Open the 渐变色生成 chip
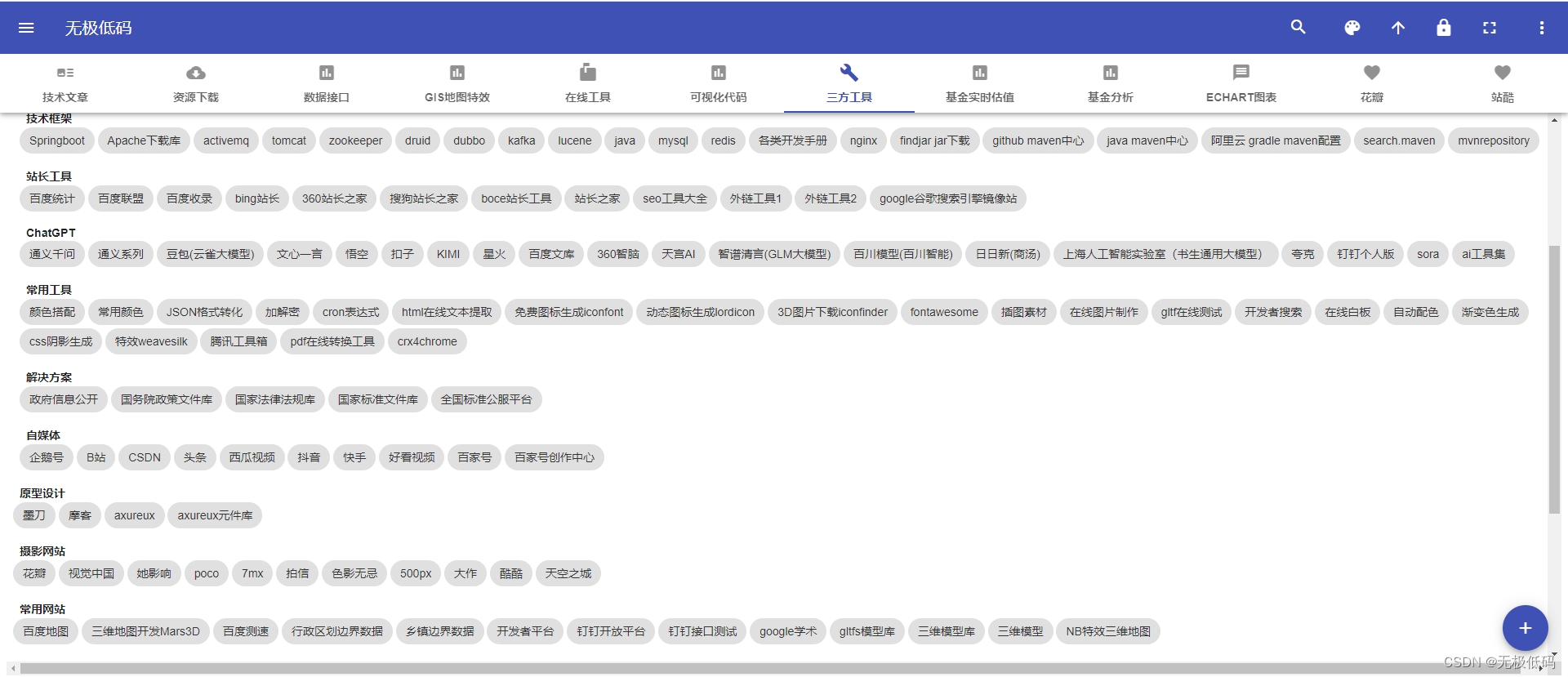Viewport: 1568px width, 677px height. pyautogui.click(x=1490, y=312)
